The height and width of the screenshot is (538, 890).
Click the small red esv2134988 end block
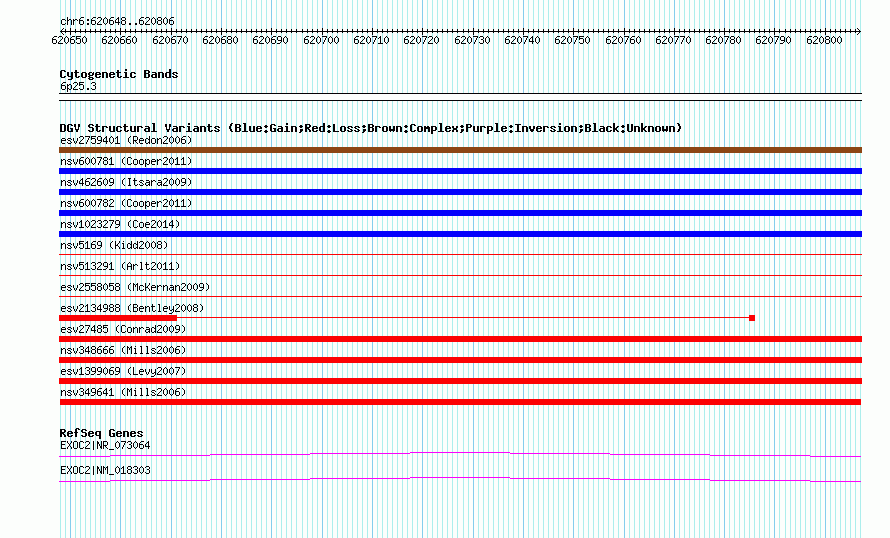click(x=752, y=318)
